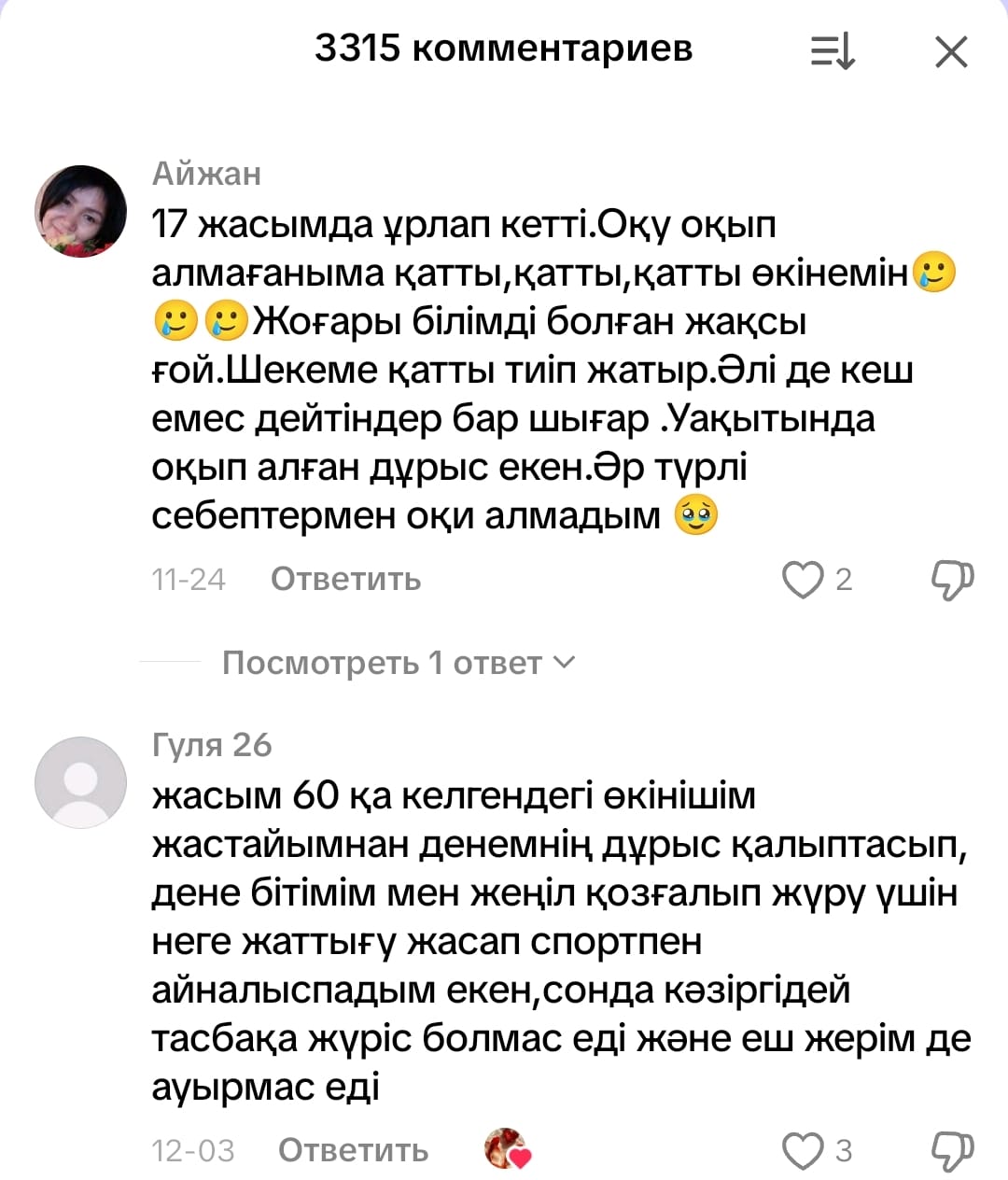Viewport: 1008px width, 1180px height.
Task: Tap the small avatar with heart badge
Action: coord(507,1149)
